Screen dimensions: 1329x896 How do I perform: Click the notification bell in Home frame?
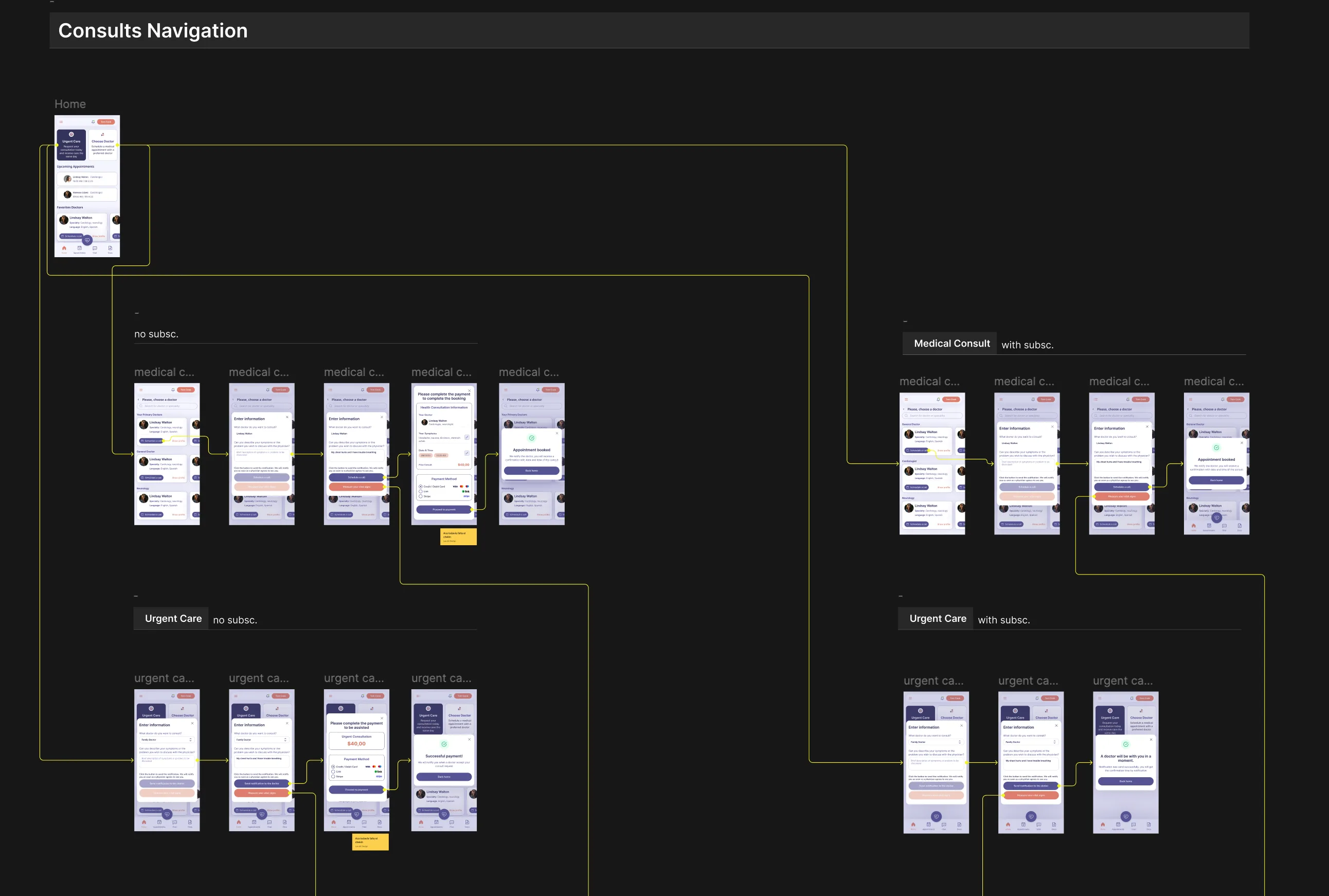tap(93, 122)
